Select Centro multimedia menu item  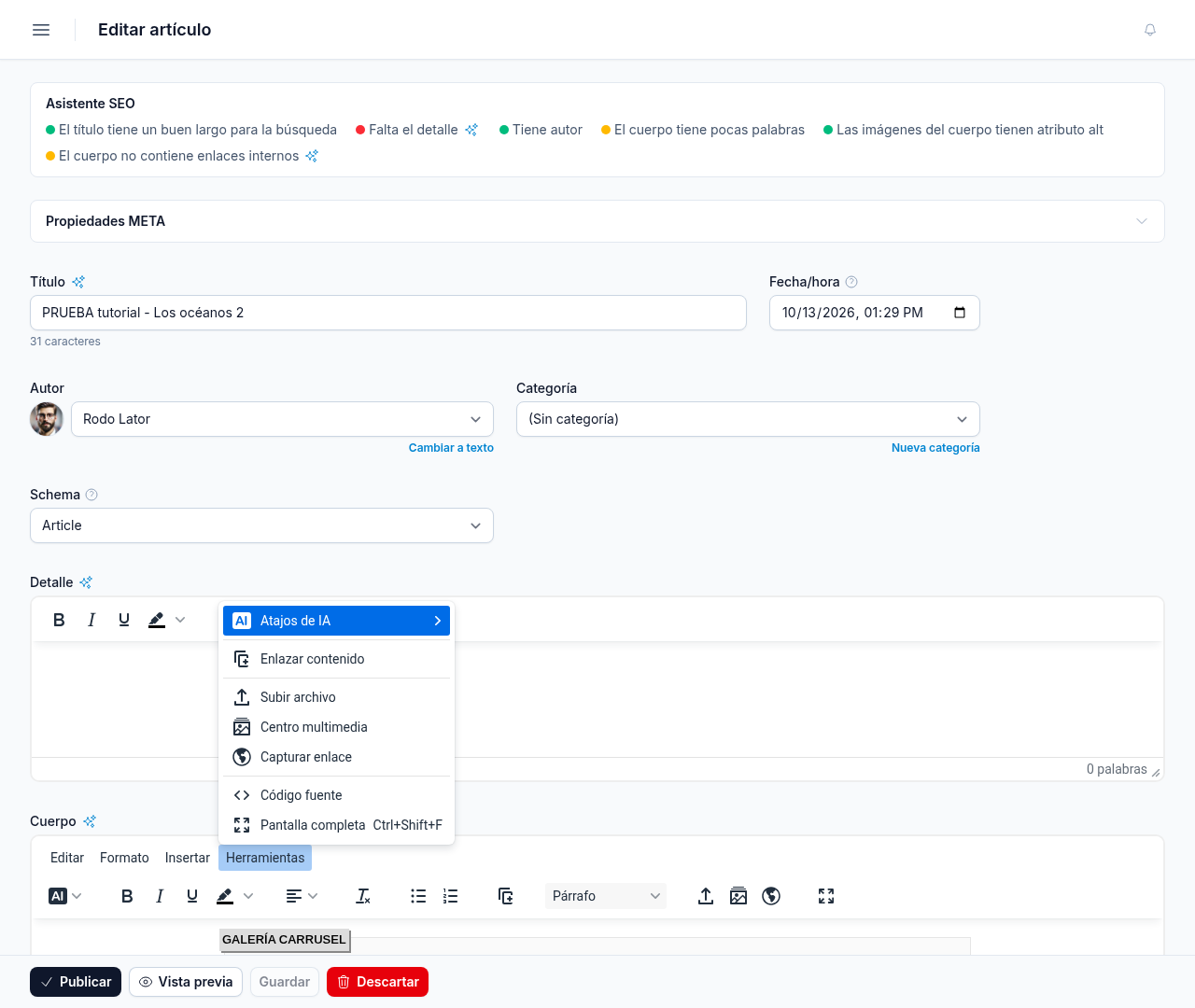[x=336, y=727]
